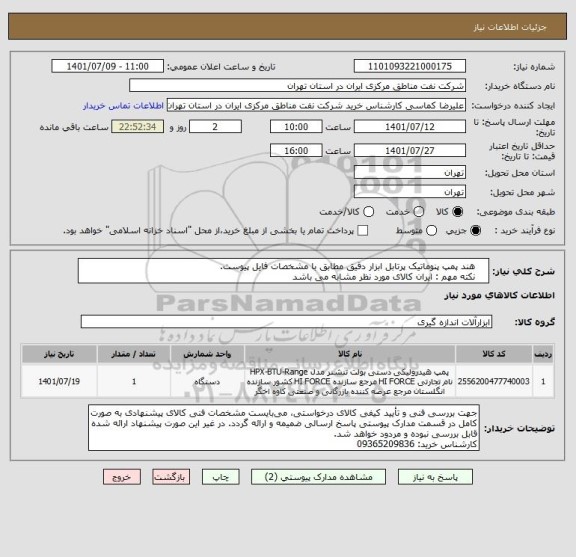Click the خروج exit button

point(122,477)
